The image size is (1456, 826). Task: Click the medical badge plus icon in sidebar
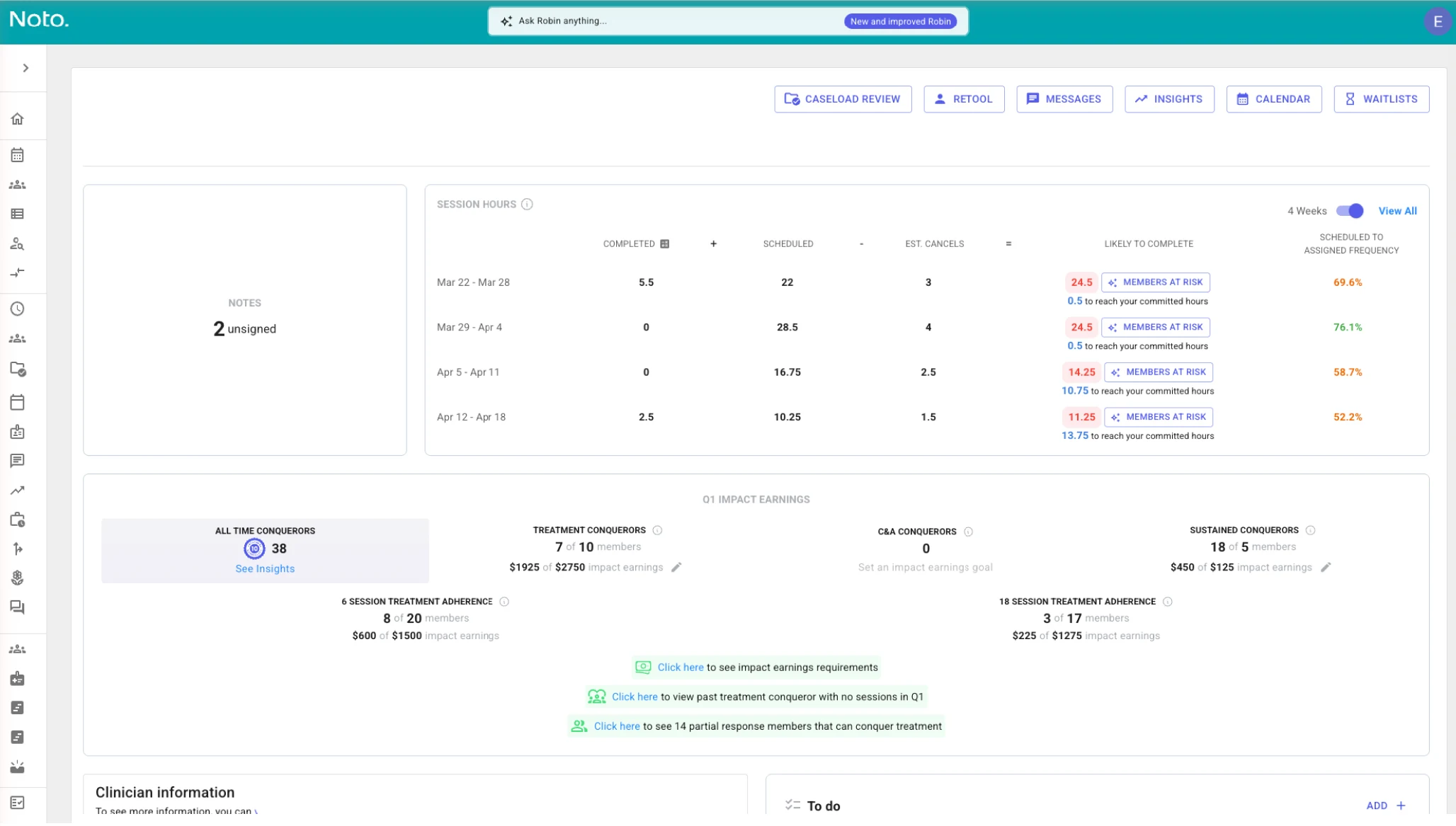(18, 679)
